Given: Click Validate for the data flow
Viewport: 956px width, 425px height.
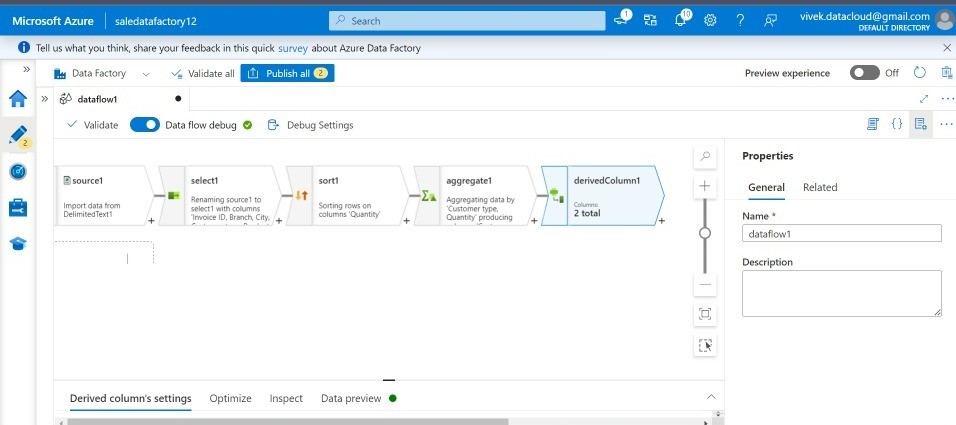Looking at the screenshot, I should point(93,125).
